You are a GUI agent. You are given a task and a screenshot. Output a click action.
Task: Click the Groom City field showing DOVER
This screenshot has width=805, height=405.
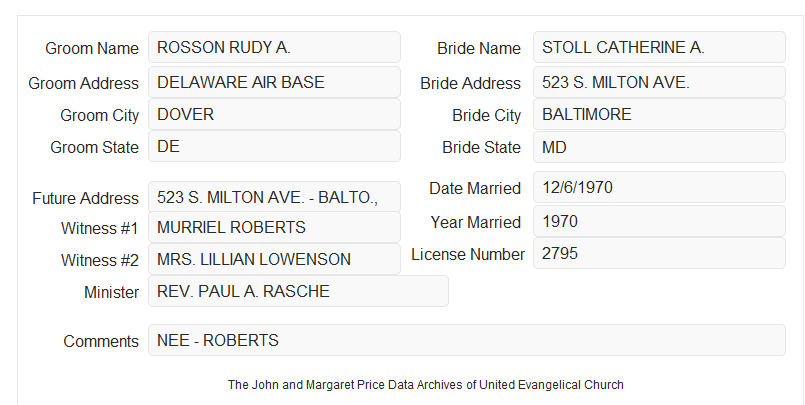[274, 114]
